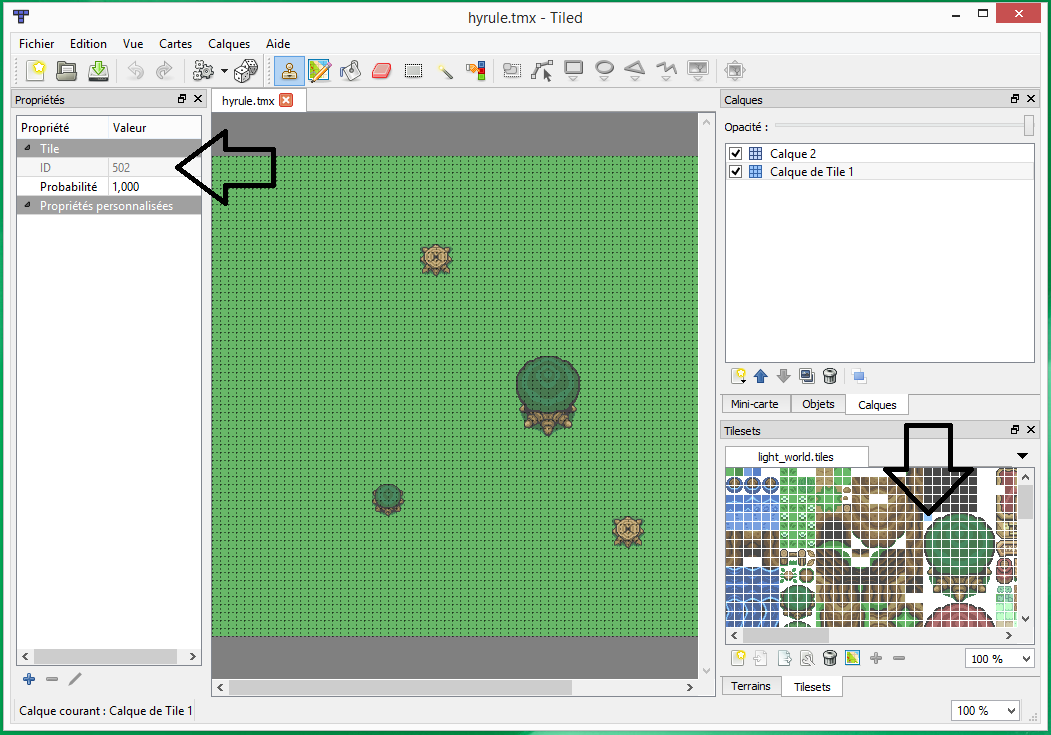Click the command gears icon
This screenshot has height=735, width=1051.
202,70
